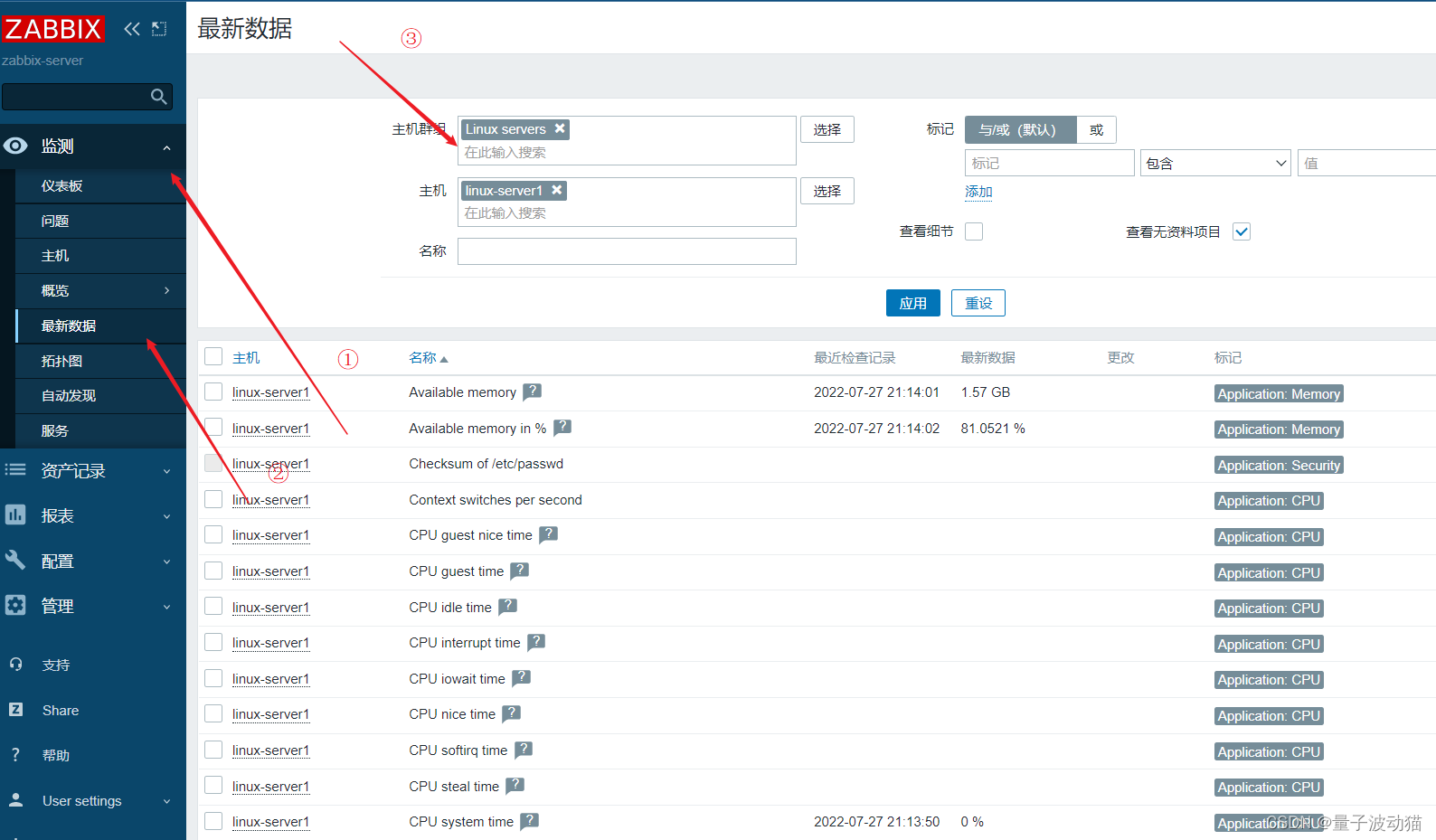Check the Available memory in % row checkbox
Viewport: 1436px width, 840px height.
pyautogui.click(x=213, y=427)
